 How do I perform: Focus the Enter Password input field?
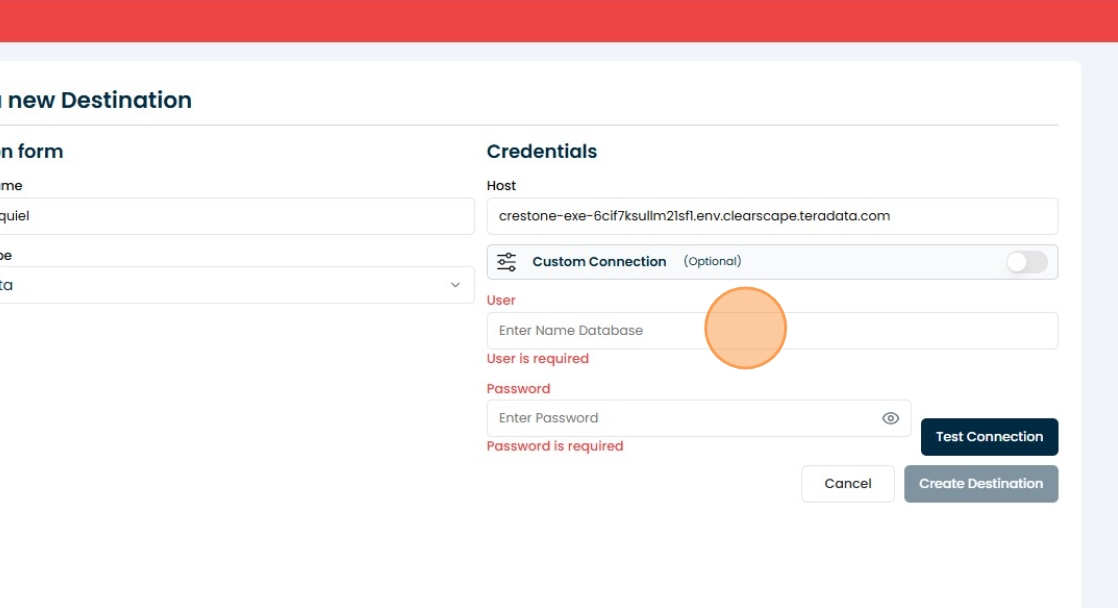coord(680,419)
